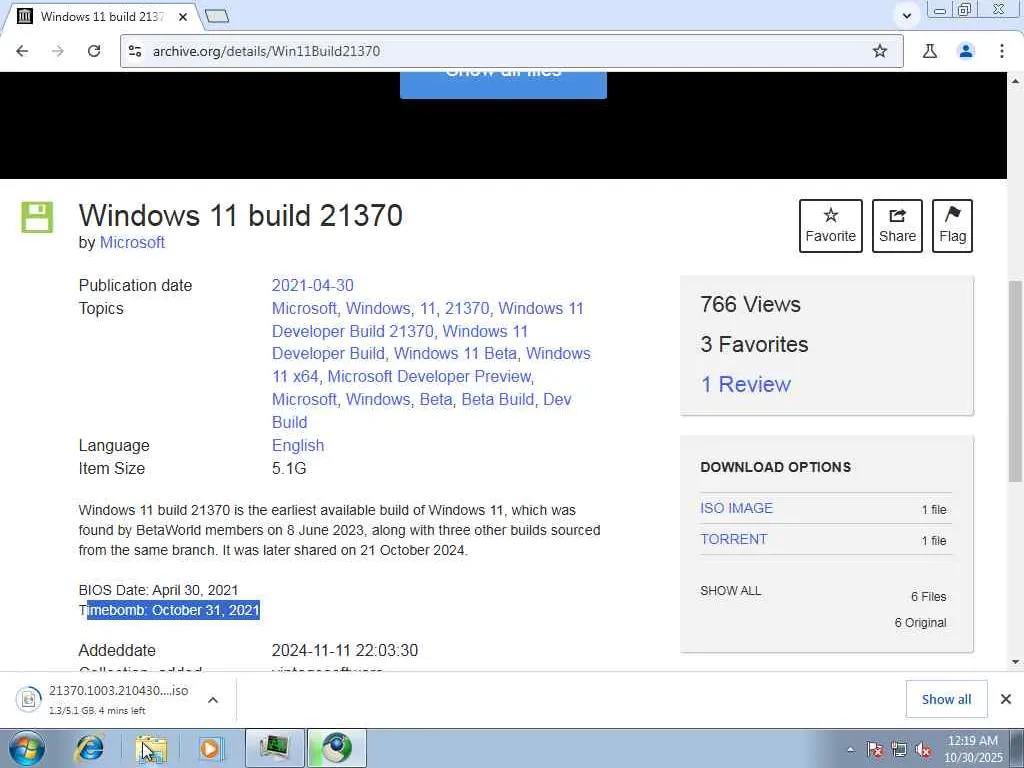
Task: Launch Internet Explorer from the taskbar
Action: [x=89, y=748]
